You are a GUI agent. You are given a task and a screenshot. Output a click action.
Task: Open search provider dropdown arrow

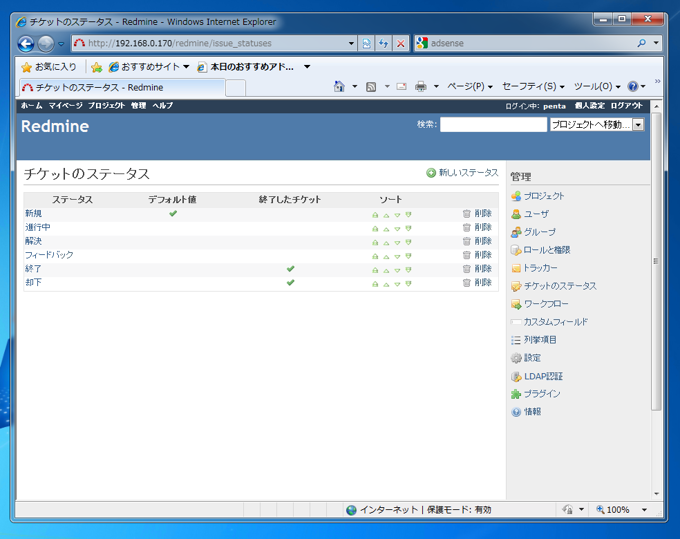[656, 43]
